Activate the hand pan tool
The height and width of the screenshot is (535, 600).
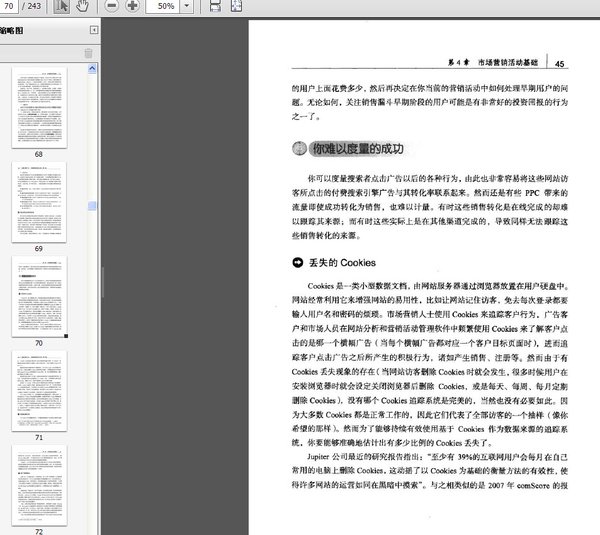coord(82,6)
